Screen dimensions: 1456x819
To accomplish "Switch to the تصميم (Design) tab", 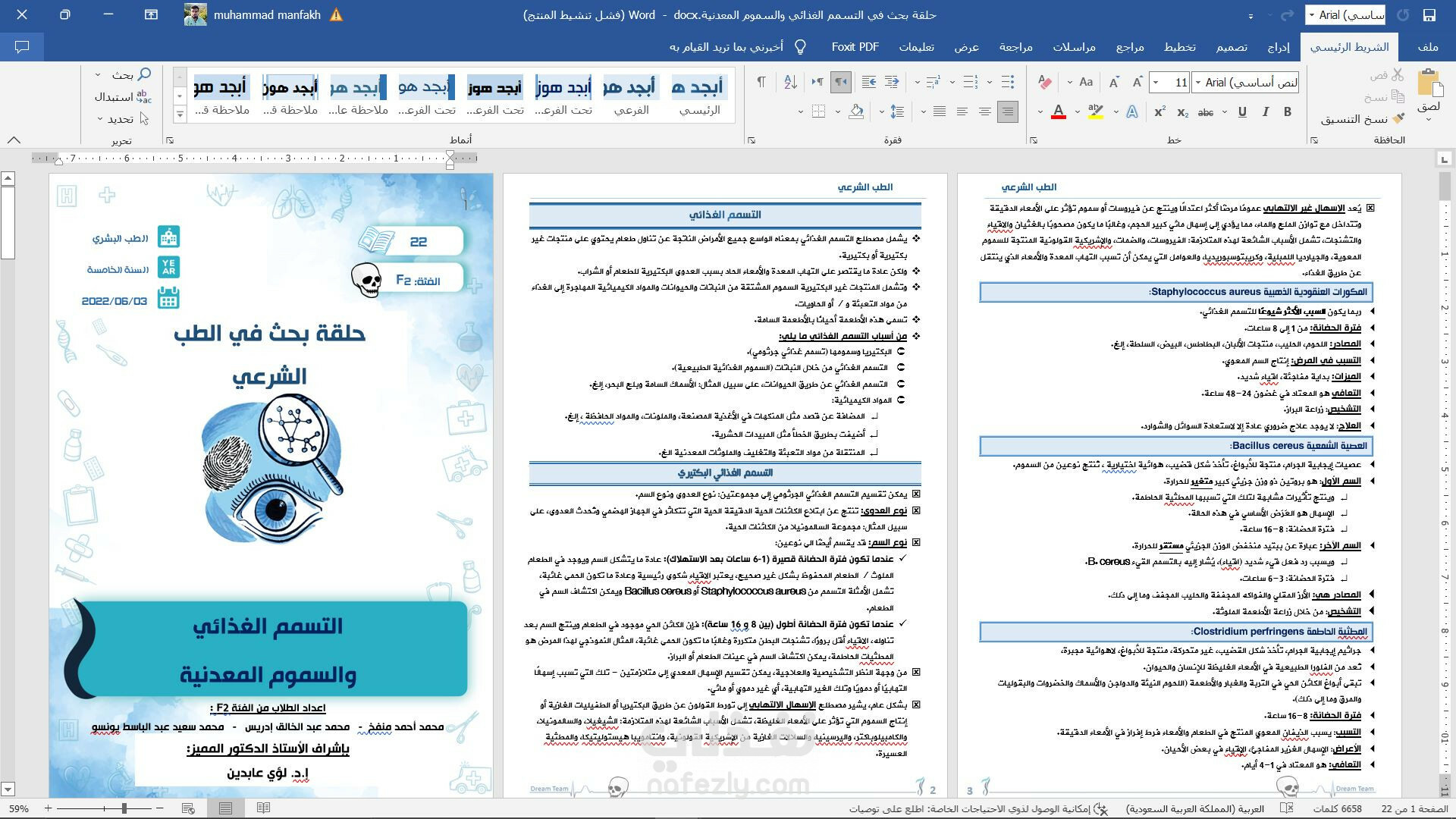I will pos(1232,47).
